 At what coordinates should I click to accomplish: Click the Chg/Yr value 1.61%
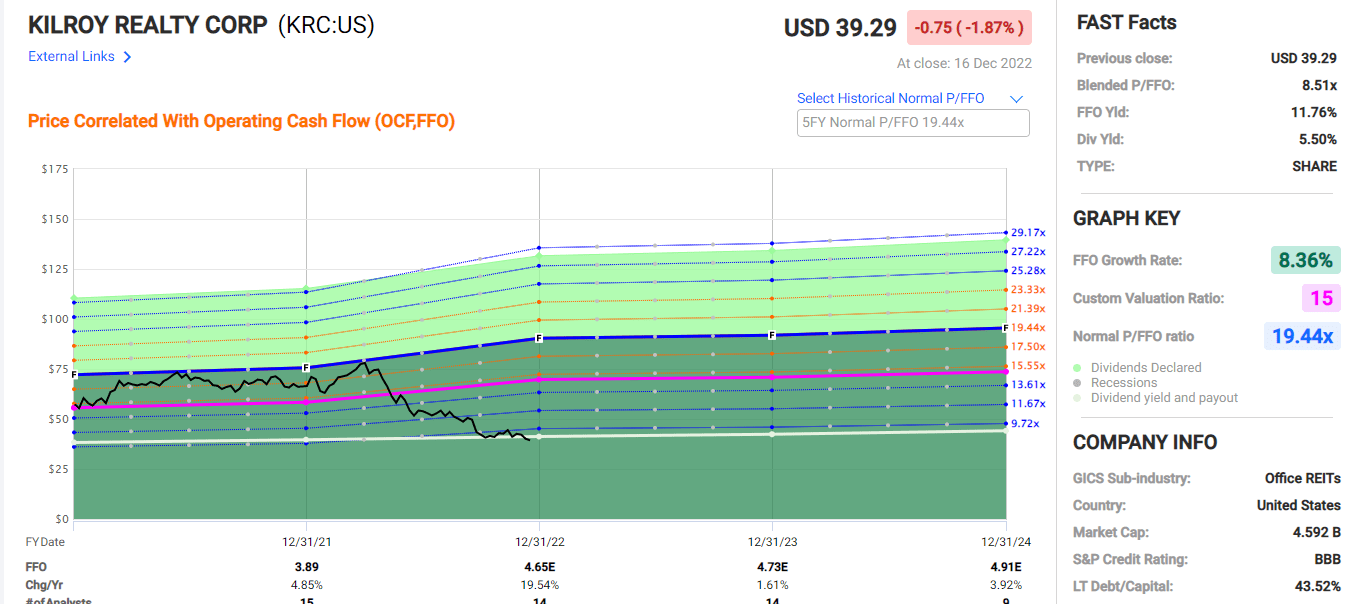773,584
